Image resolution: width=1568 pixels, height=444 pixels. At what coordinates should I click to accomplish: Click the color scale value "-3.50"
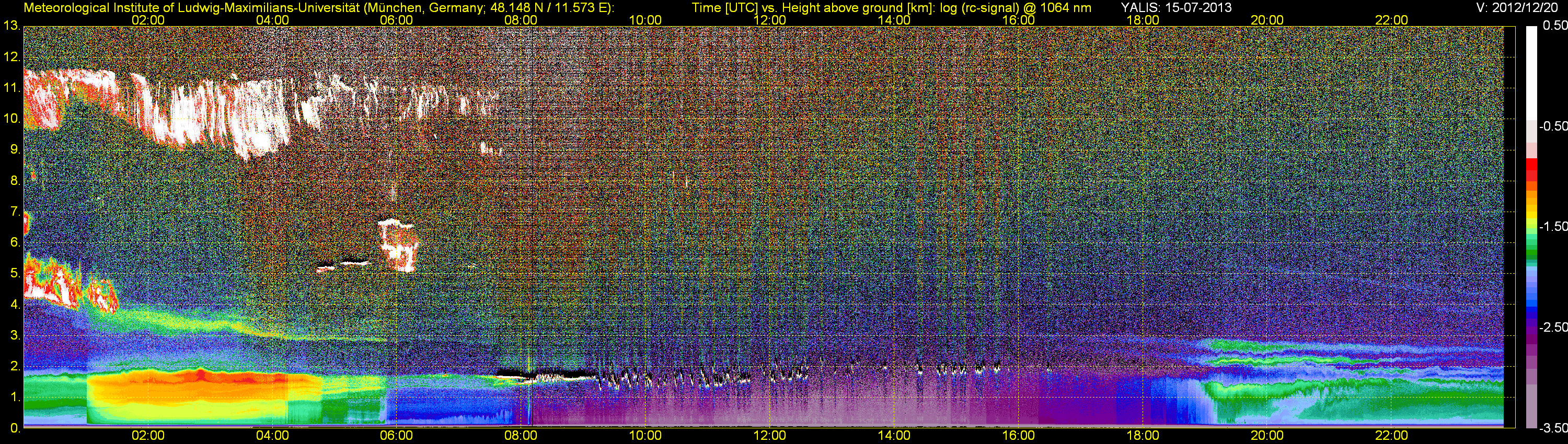pos(1552,428)
